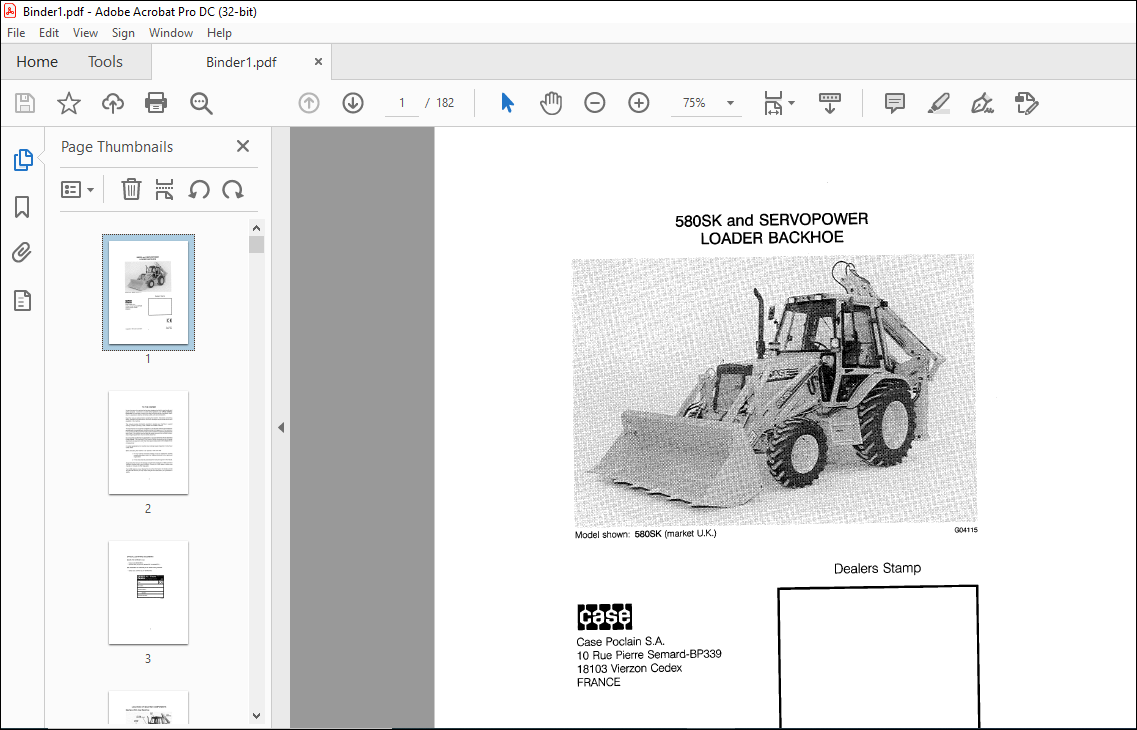The image size is (1137, 730).
Task: Rotate the page counterclockwise
Action: click(x=199, y=190)
